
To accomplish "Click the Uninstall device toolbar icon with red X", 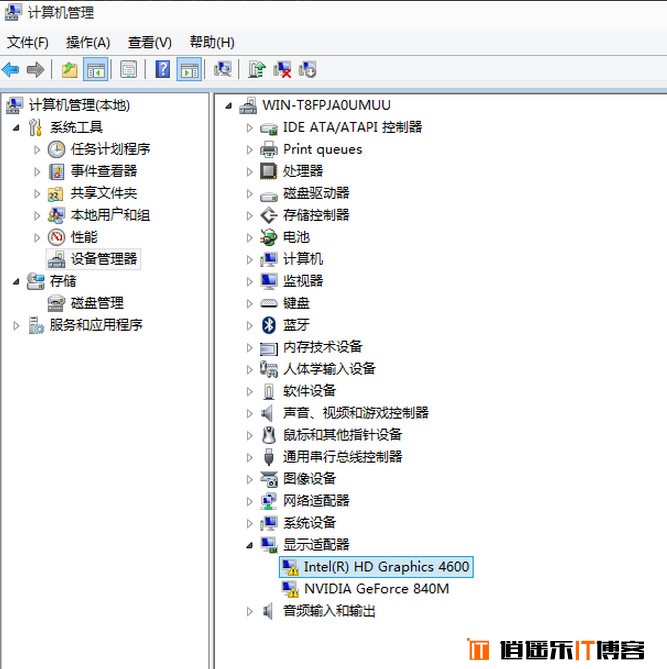I will tap(282, 70).
